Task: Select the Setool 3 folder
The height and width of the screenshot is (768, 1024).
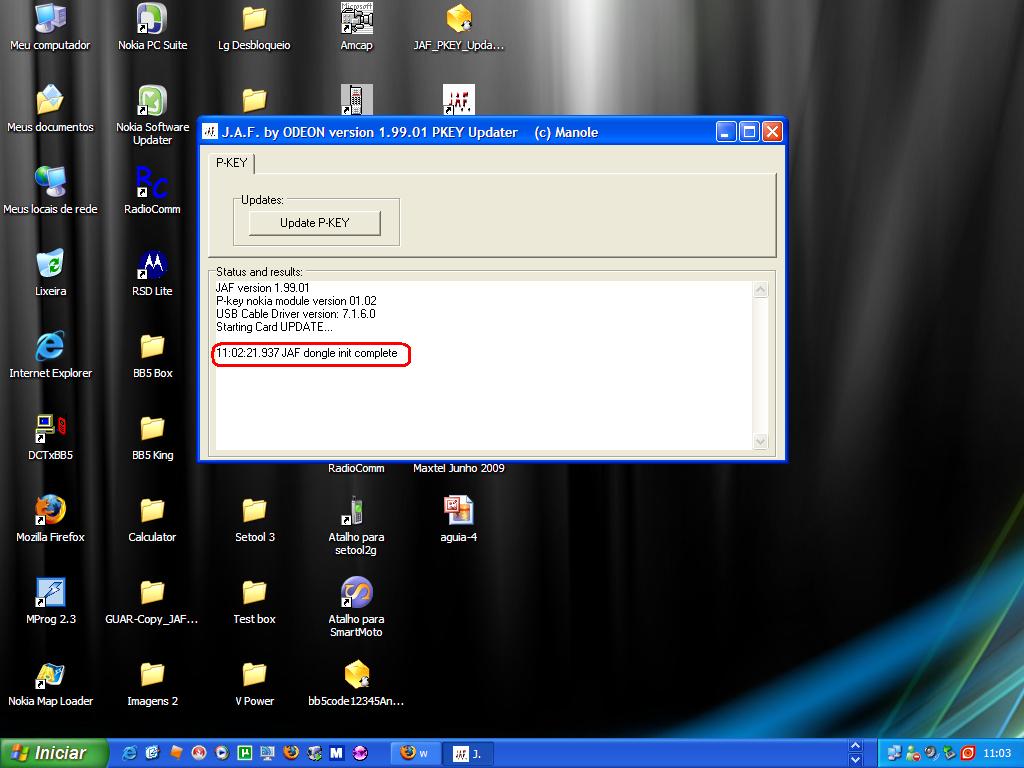Action: [254, 520]
